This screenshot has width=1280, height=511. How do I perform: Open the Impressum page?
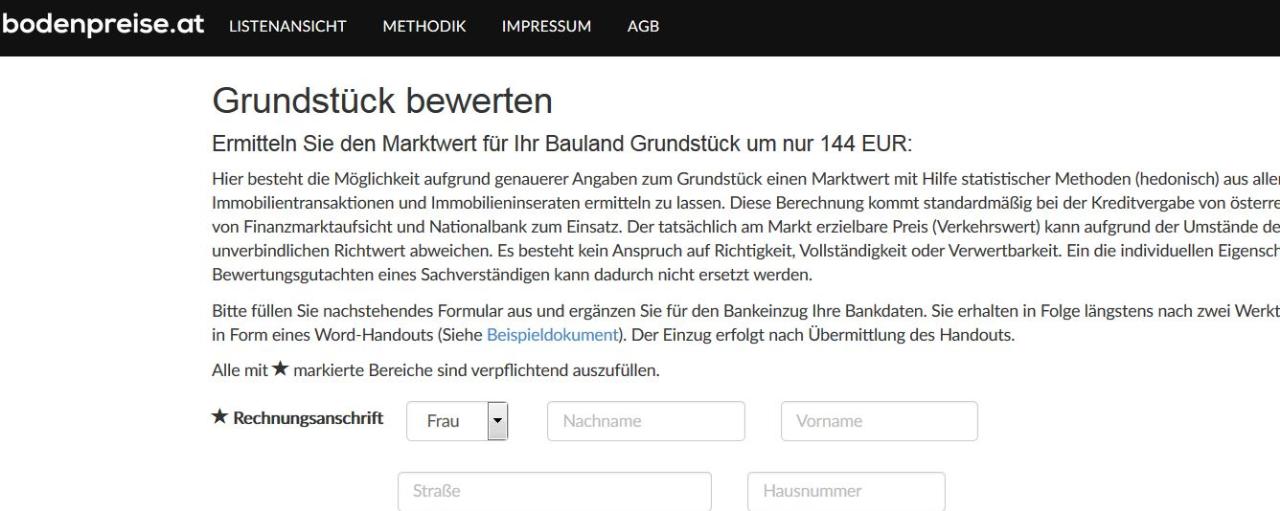[x=546, y=27]
